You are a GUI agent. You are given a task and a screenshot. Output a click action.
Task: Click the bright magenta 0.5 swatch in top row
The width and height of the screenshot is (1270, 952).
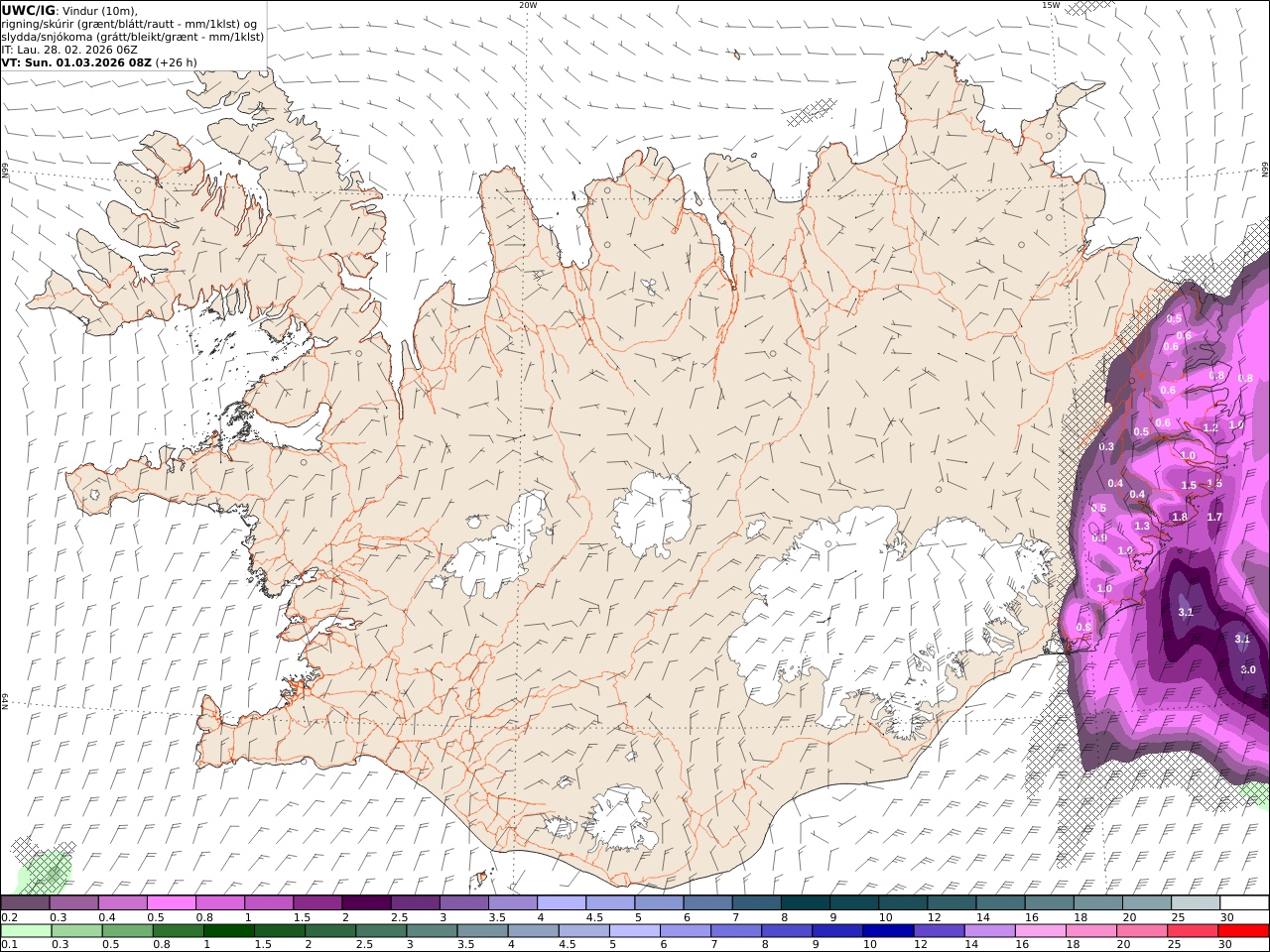[172, 902]
